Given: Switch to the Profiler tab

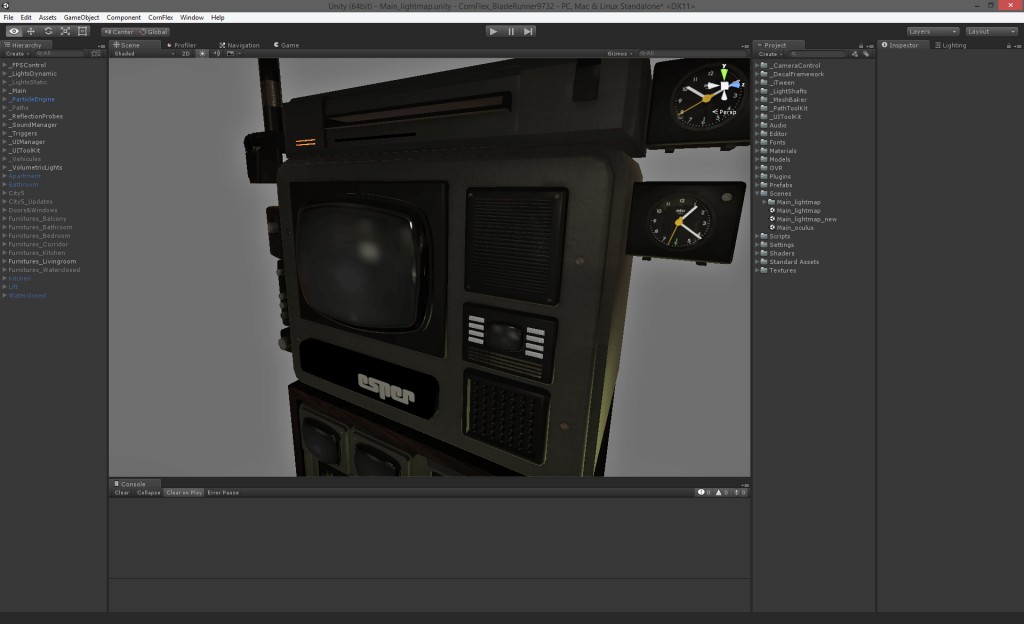Looking at the screenshot, I should click(x=182, y=45).
